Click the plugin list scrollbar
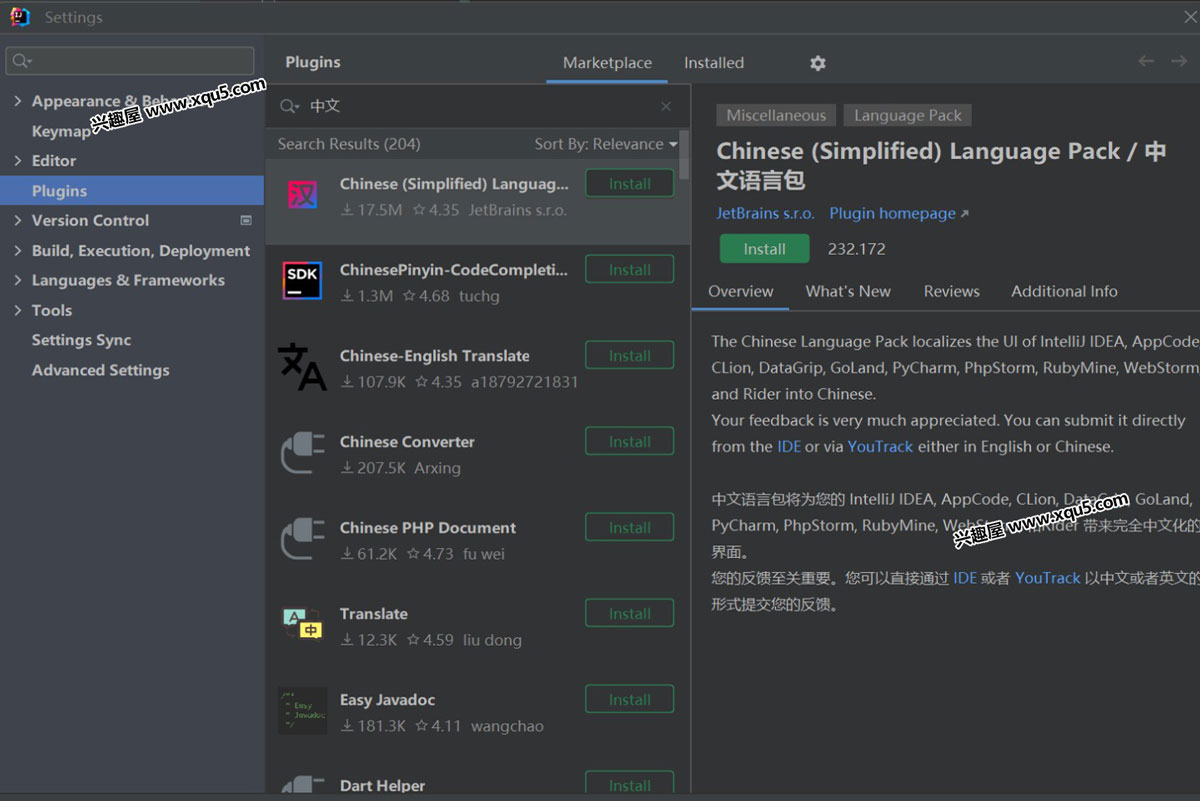This screenshot has width=1200, height=801. coord(684,153)
